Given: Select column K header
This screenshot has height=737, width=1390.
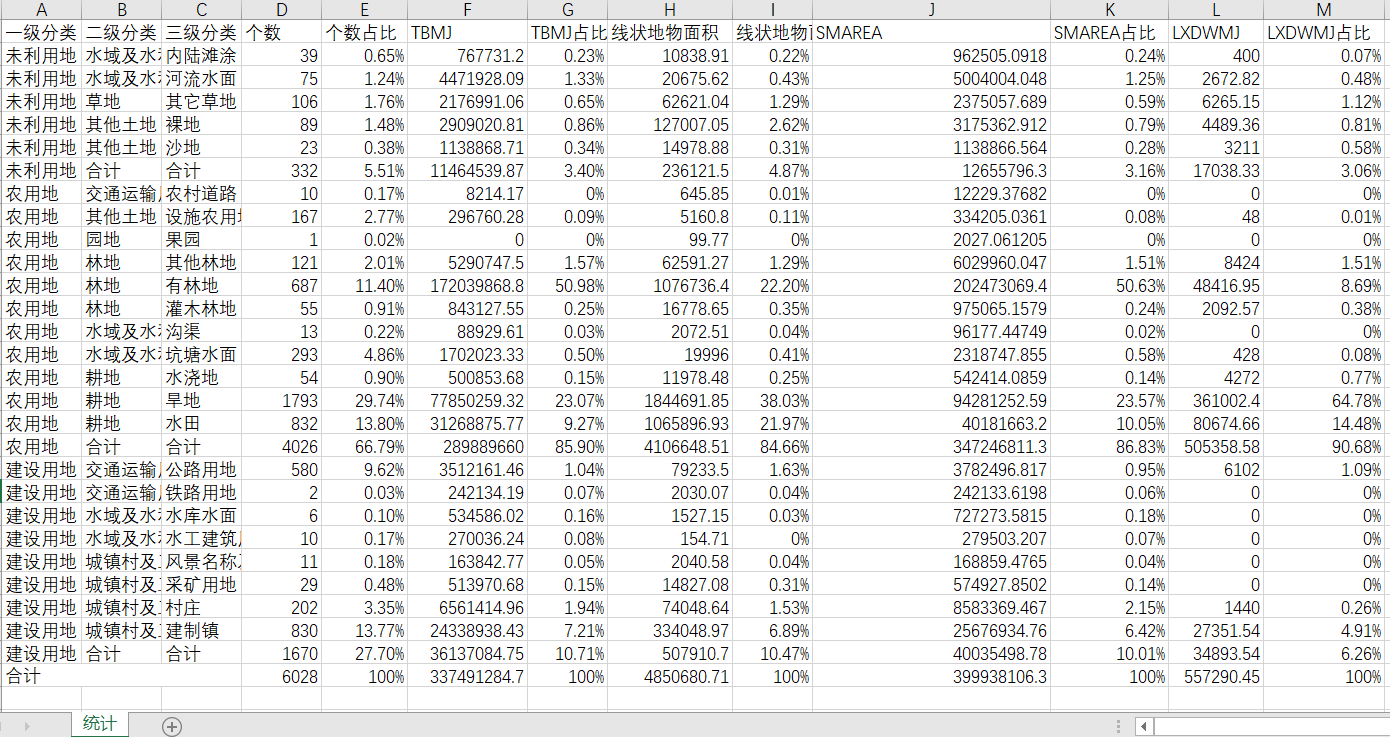Looking at the screenshot, I should click(1109, 10).
